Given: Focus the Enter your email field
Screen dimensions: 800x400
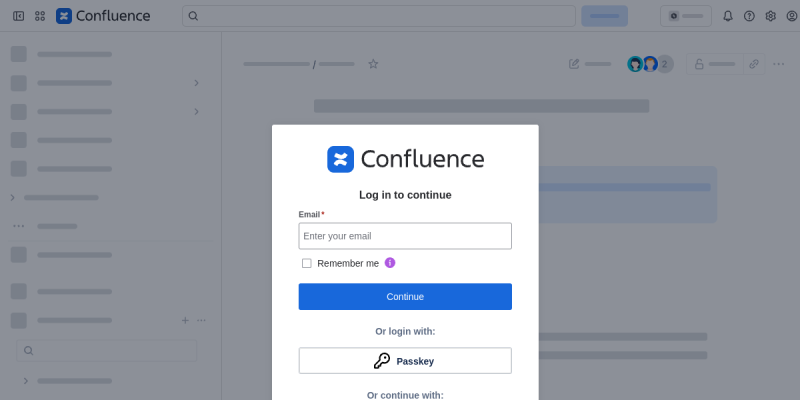Looking at the screenshot, I should [x=405, y=236].
